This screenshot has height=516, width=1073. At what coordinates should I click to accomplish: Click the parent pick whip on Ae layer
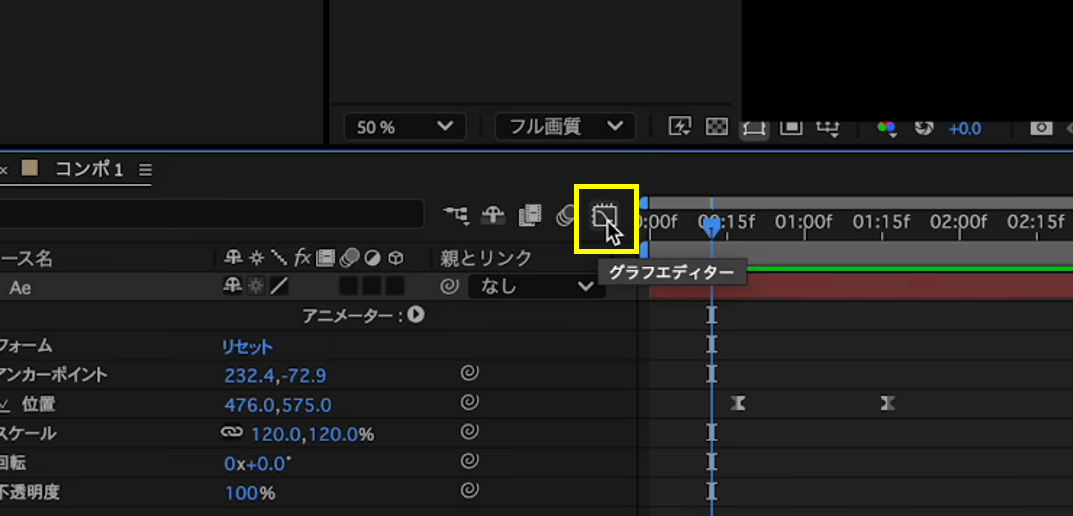click(450, 287)
